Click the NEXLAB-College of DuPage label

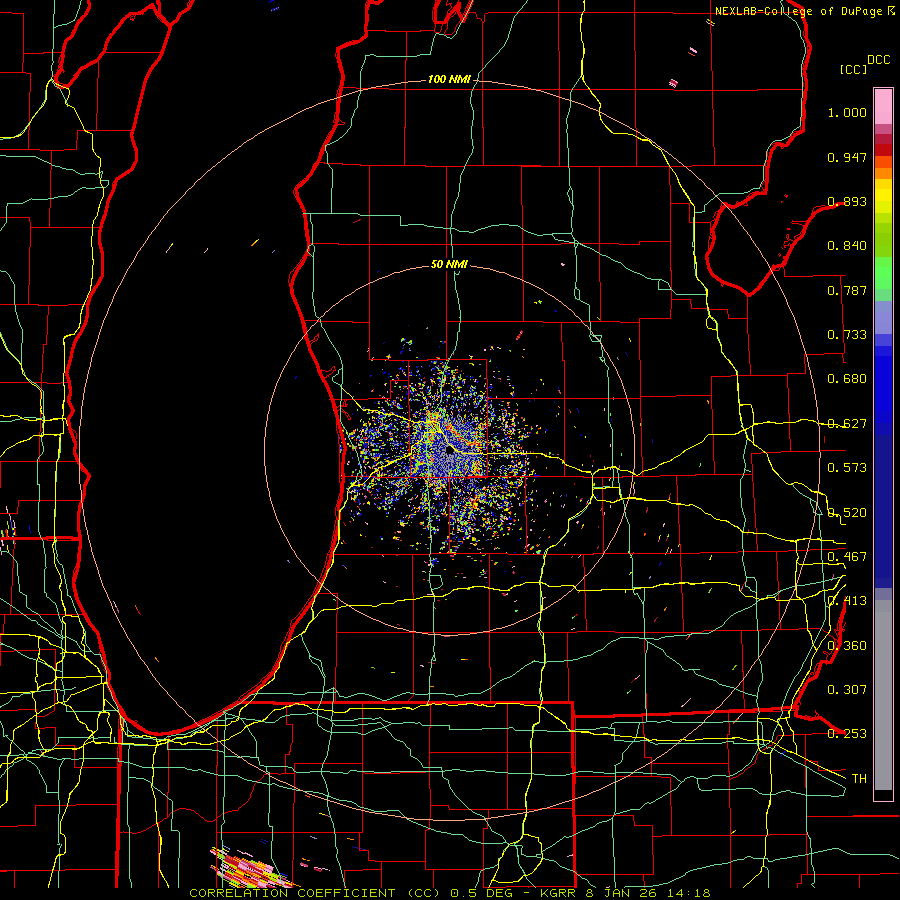(x=798, y=11)
